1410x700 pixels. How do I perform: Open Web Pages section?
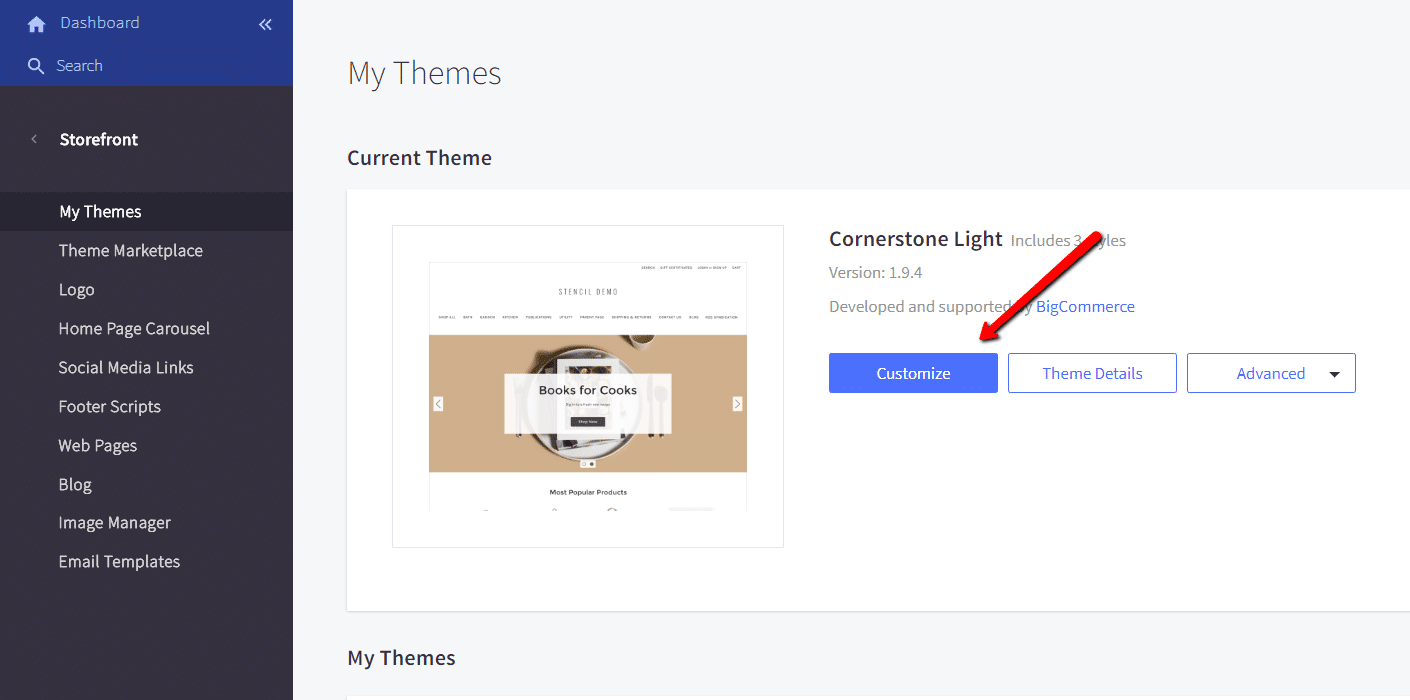97,446
